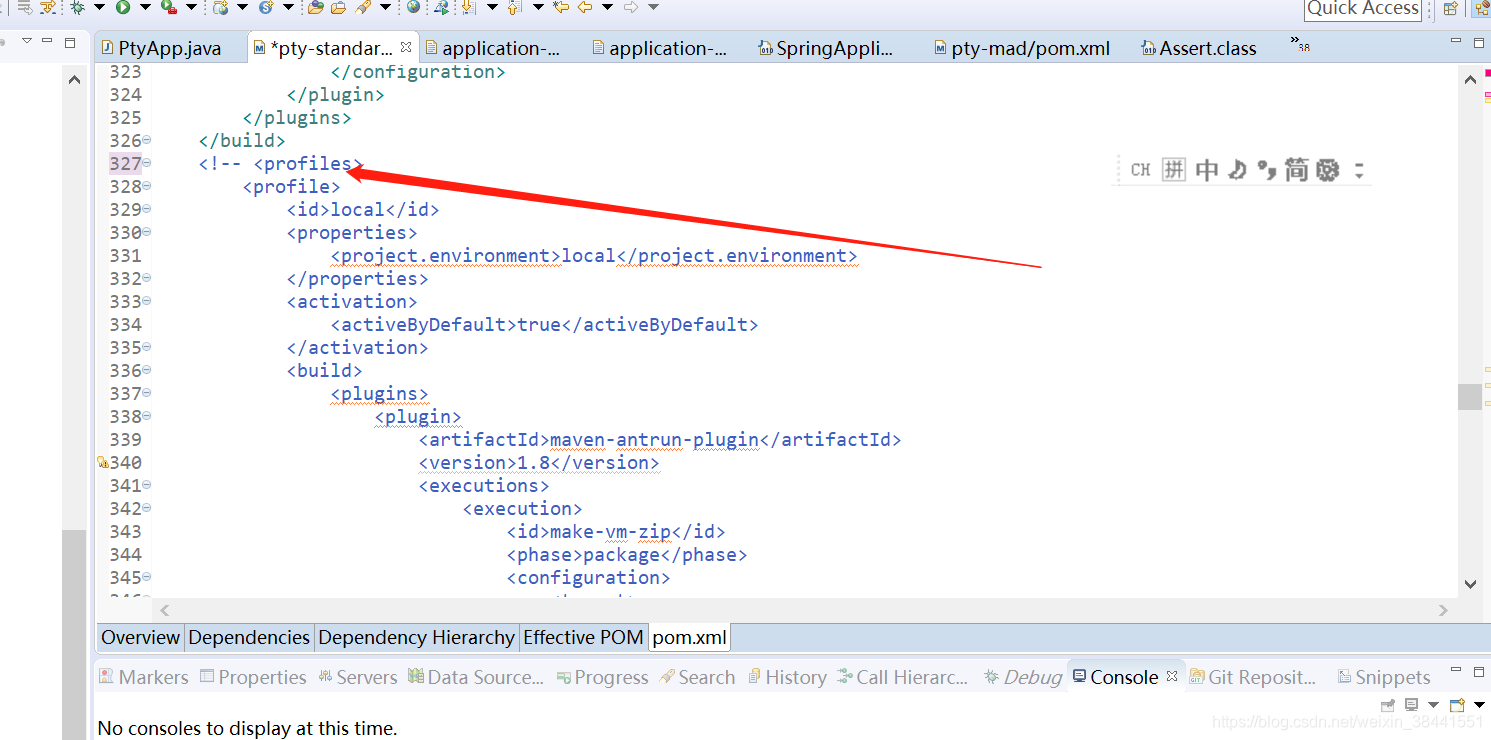The height and width of the screenshot is (740, 1491).
Task: Open the Progress view
Action: point(602,677)
